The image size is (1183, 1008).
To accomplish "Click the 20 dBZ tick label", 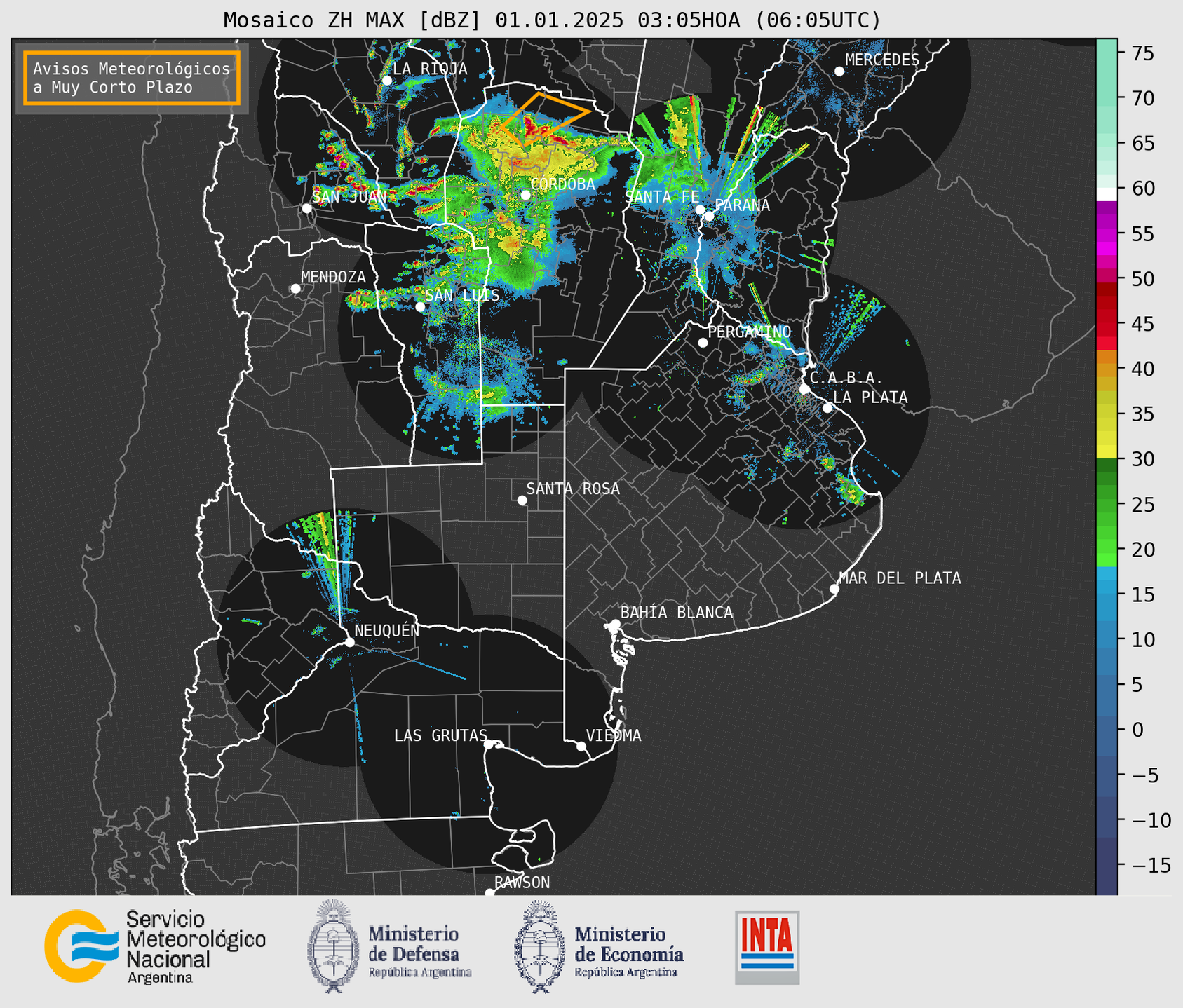I will click(1142, 550).
